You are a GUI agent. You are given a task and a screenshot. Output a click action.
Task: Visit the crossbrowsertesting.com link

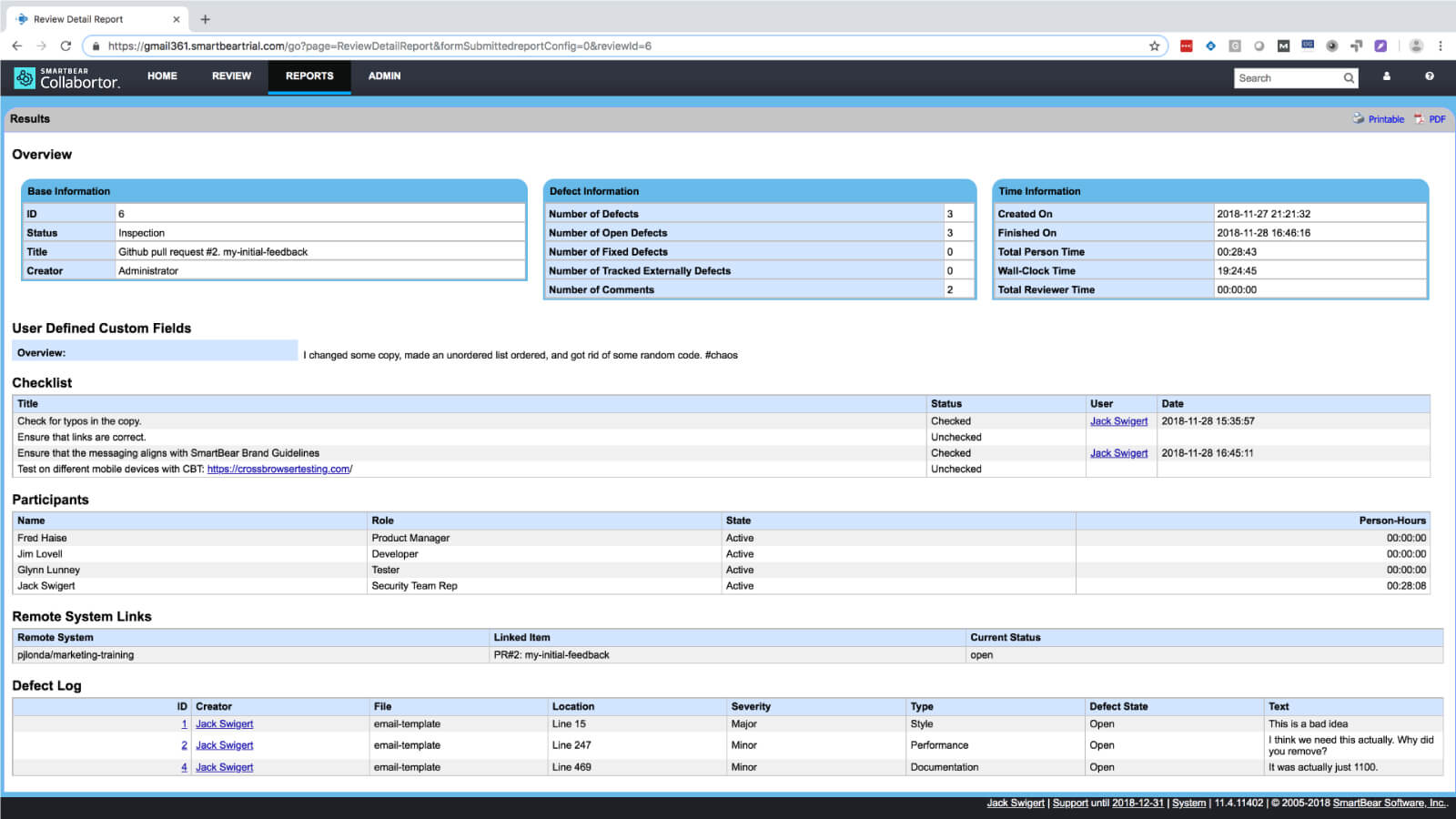pyautogui.click(x=278, y=469)
